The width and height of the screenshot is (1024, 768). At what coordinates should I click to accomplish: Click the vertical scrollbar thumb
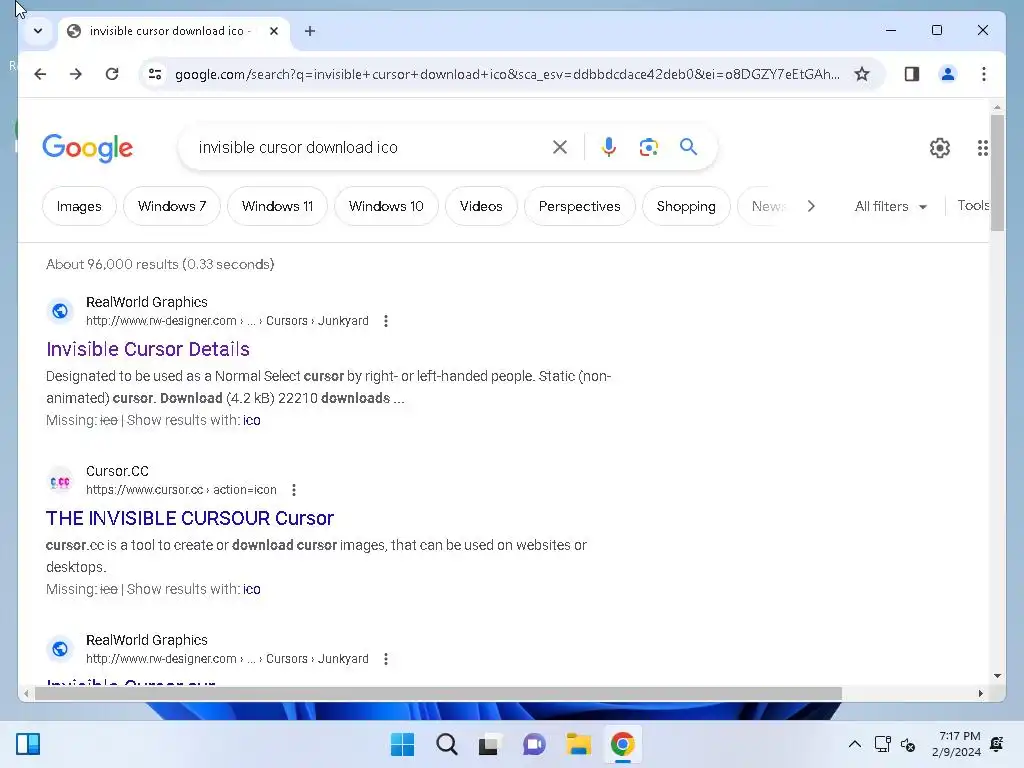click(x=997, y=172)
